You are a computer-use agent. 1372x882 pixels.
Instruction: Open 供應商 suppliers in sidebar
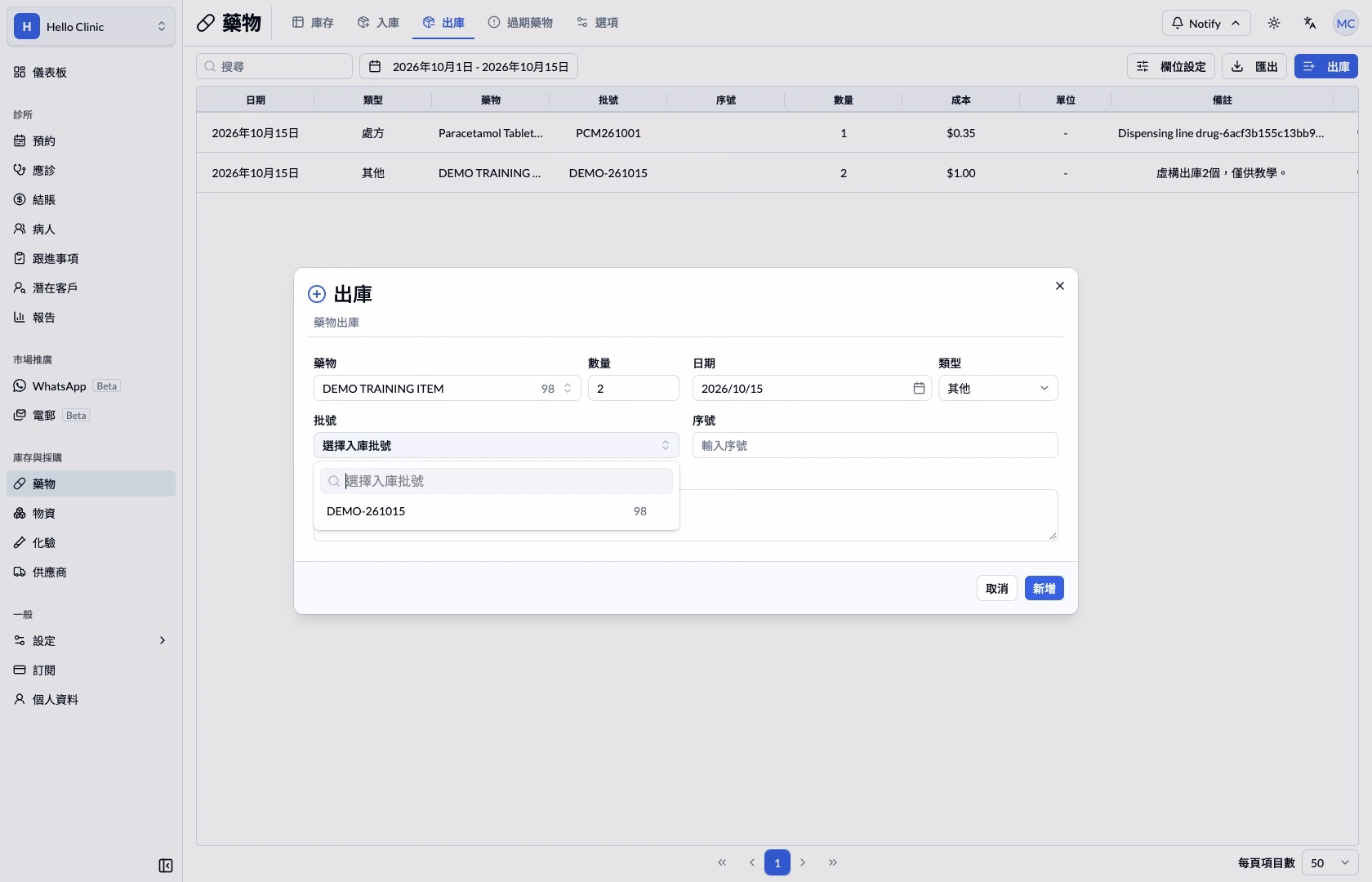91,572
